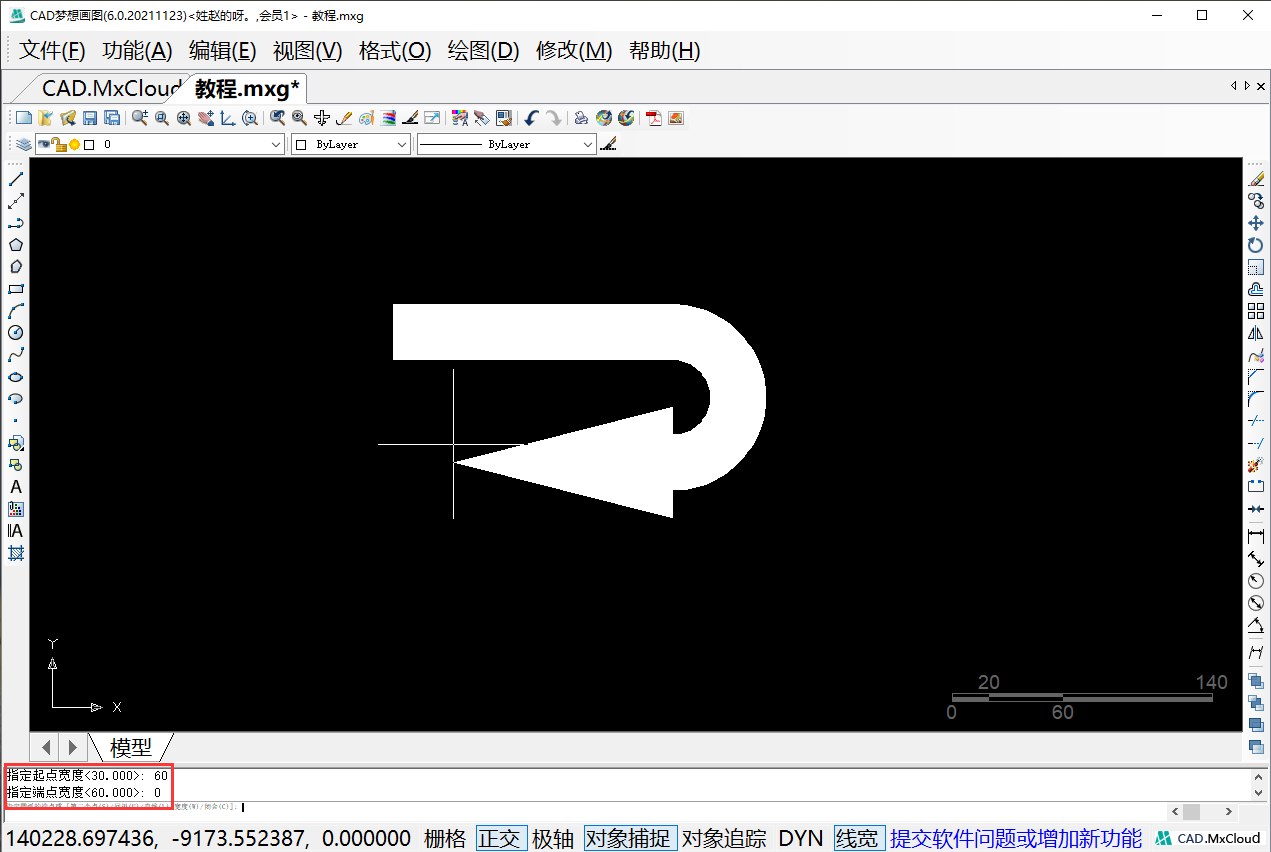Click the Pan hand icon
Viewport: 1271px width, 852px height.
click(x=206, y=118)
